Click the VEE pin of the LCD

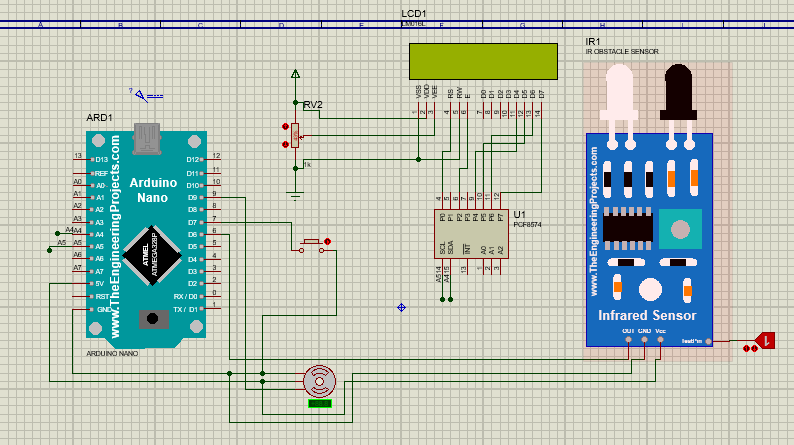pyautogui.click(x=434, y=110)
